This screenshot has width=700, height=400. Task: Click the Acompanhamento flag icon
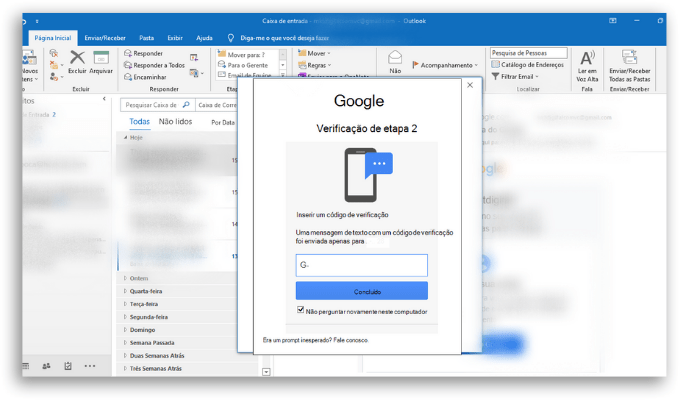415,65
